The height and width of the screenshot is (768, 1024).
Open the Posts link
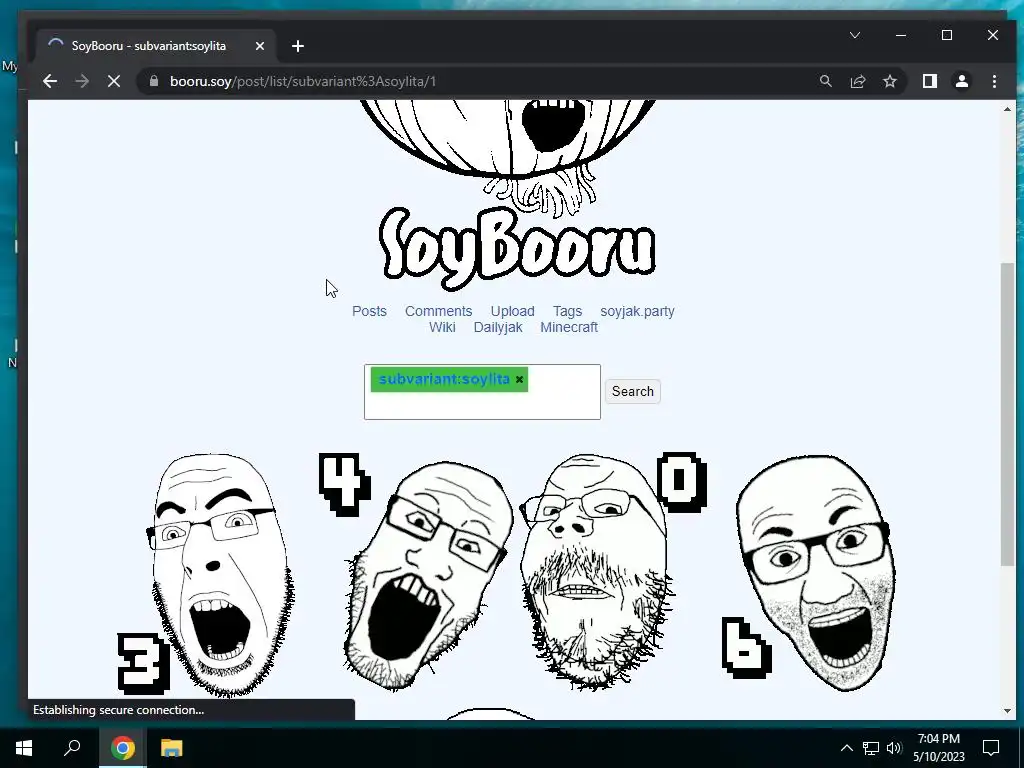pyautogui.click(x=369, y=312)
